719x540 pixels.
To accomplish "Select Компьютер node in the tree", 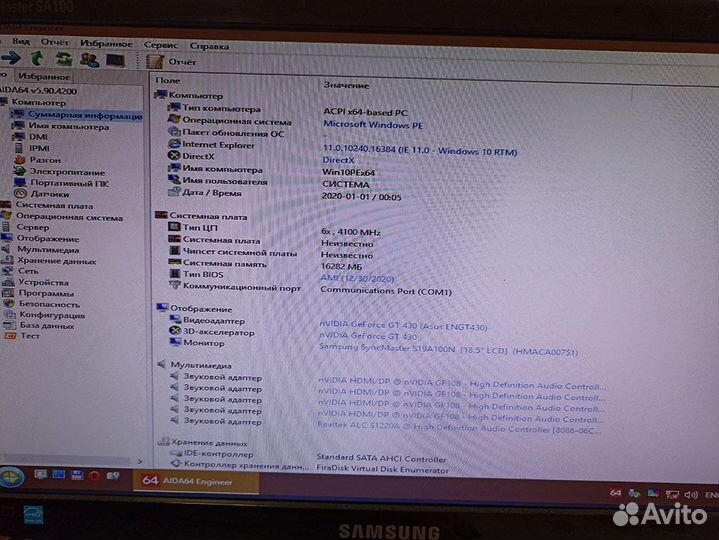I will (x=39, y=102).
